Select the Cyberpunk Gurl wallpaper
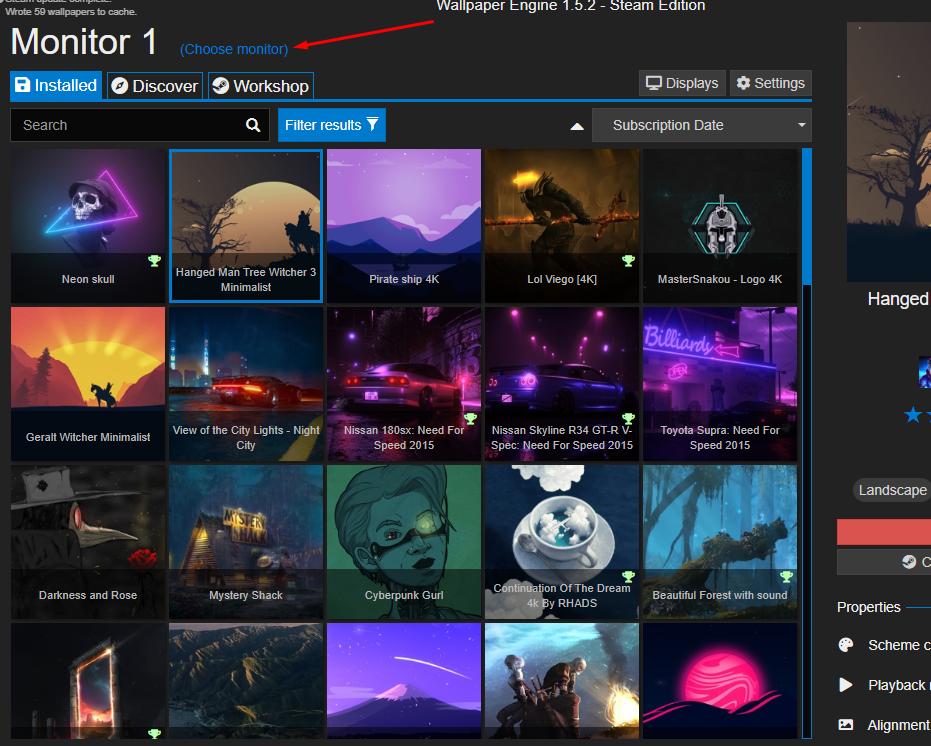Image resolution: width=931 pixels, height=746 pixels. [x=404, y=542]
